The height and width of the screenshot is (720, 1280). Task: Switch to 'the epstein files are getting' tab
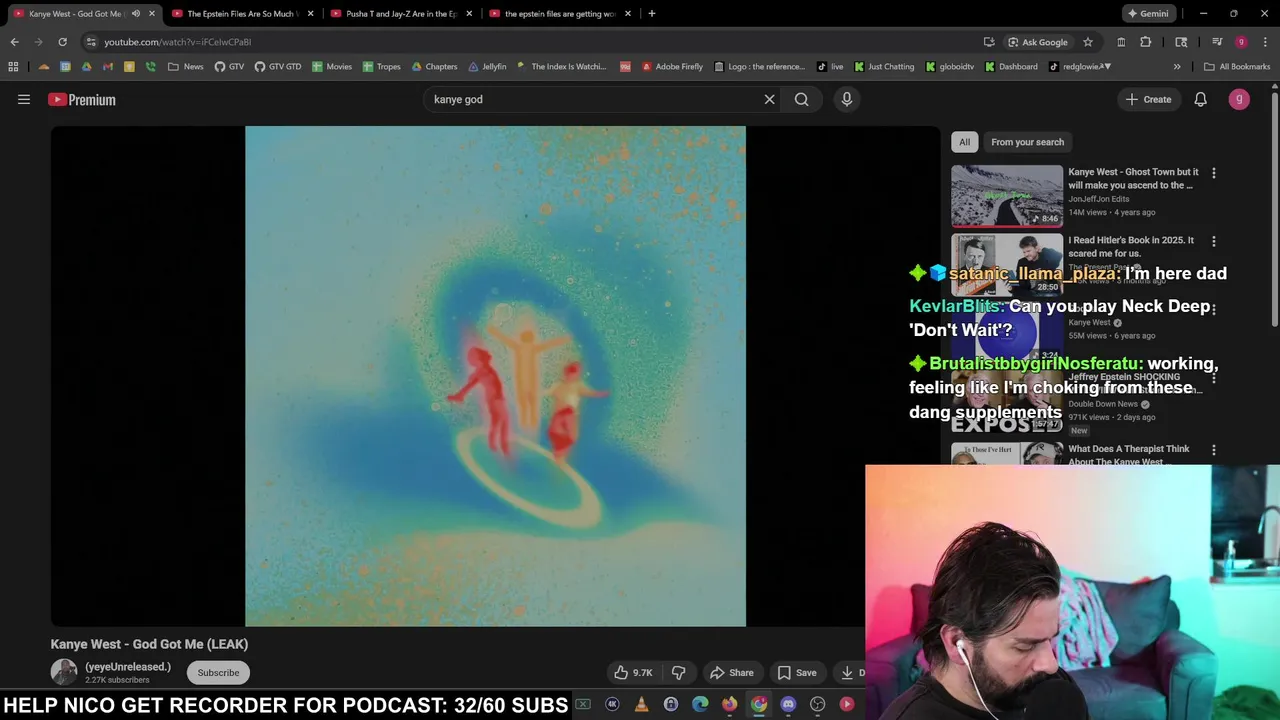click(x=558, y=14)
